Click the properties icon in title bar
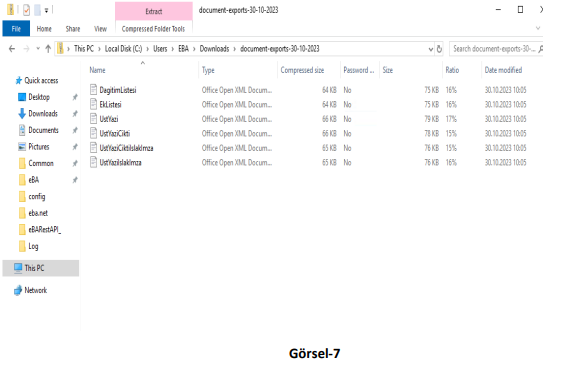This screenshot has height=372, width=569. 26,10
